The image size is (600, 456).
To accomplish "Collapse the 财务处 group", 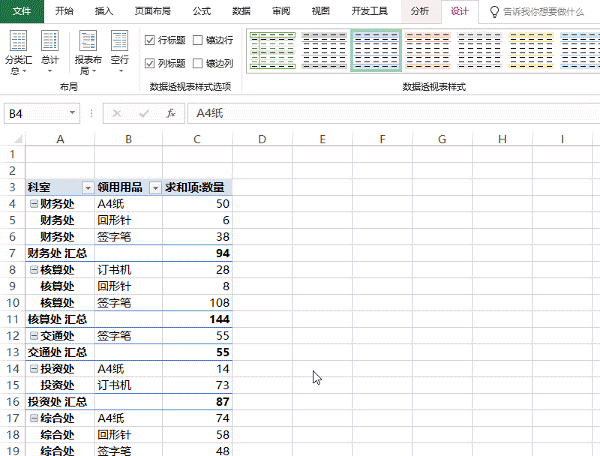I will tap(34, 204).
